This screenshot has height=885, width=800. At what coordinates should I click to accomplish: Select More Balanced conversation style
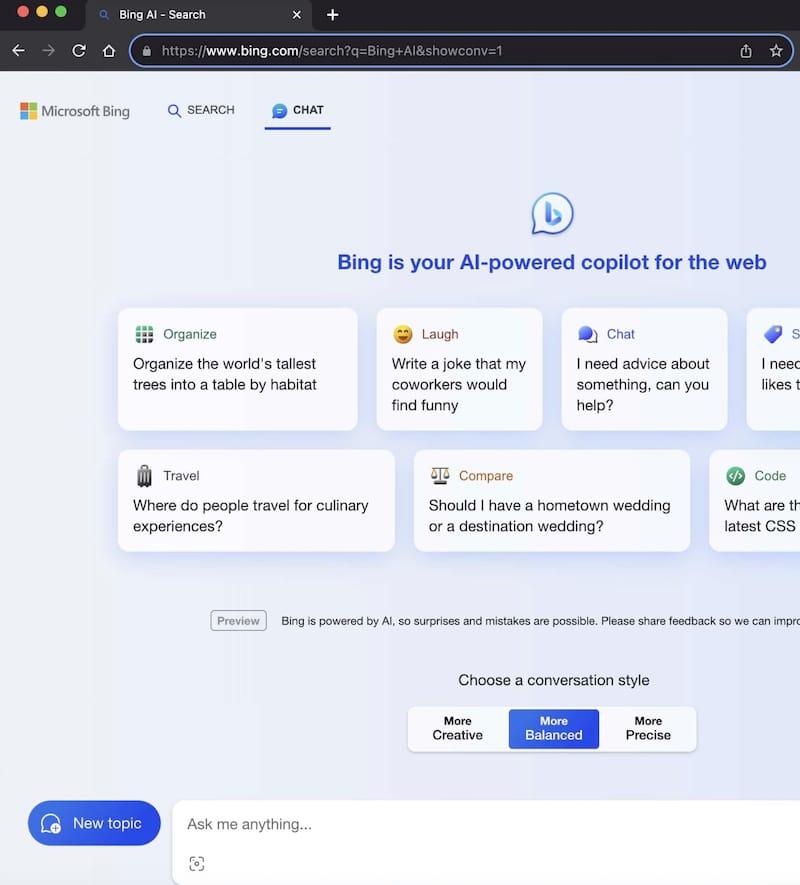554,729
